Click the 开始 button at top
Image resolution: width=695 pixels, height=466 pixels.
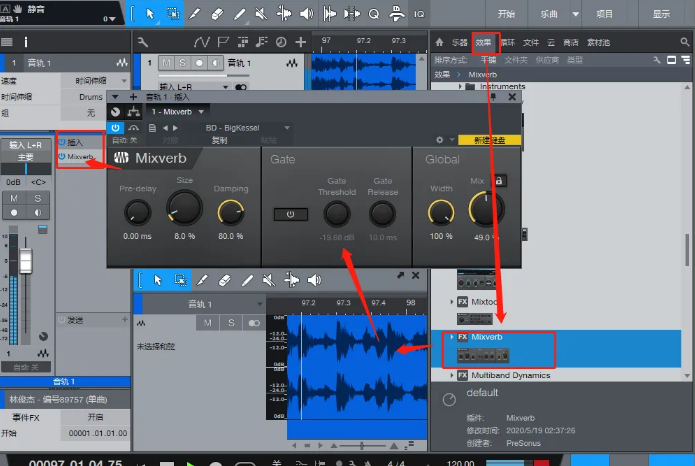pos(506,14)
